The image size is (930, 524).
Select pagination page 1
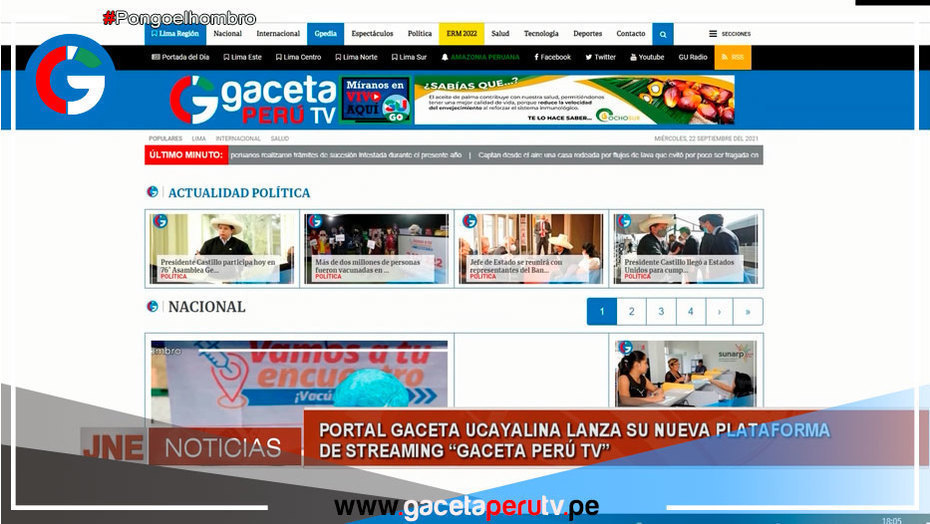pyautogui.click(x=601, y=312)
